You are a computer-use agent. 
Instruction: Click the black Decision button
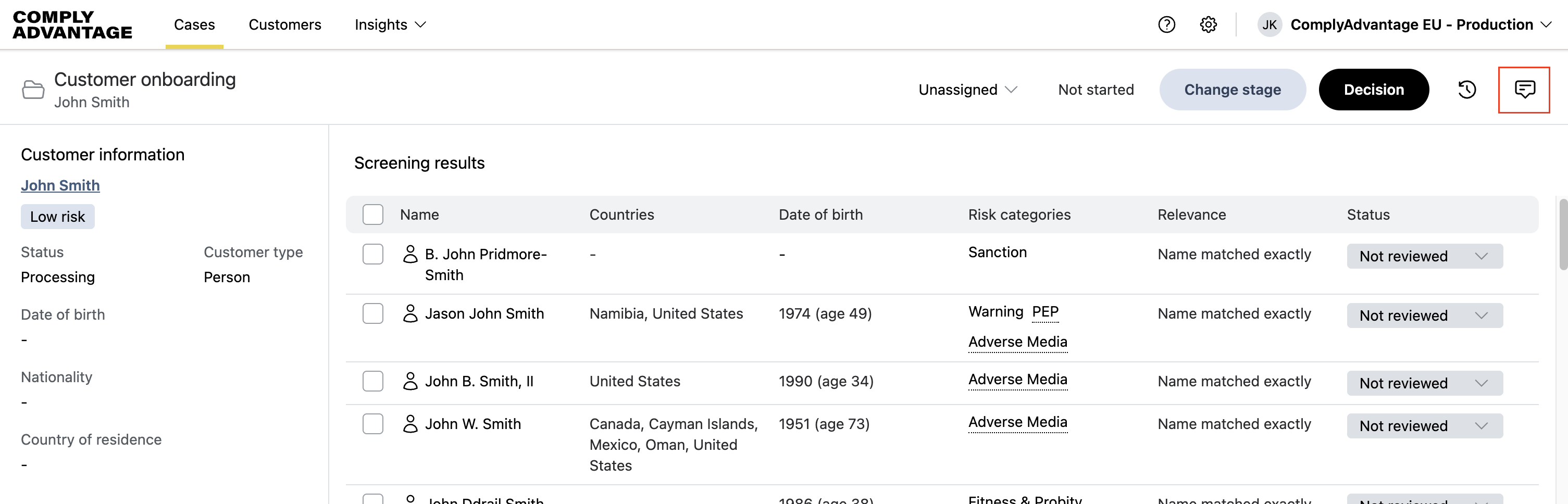coord(1373,90)
